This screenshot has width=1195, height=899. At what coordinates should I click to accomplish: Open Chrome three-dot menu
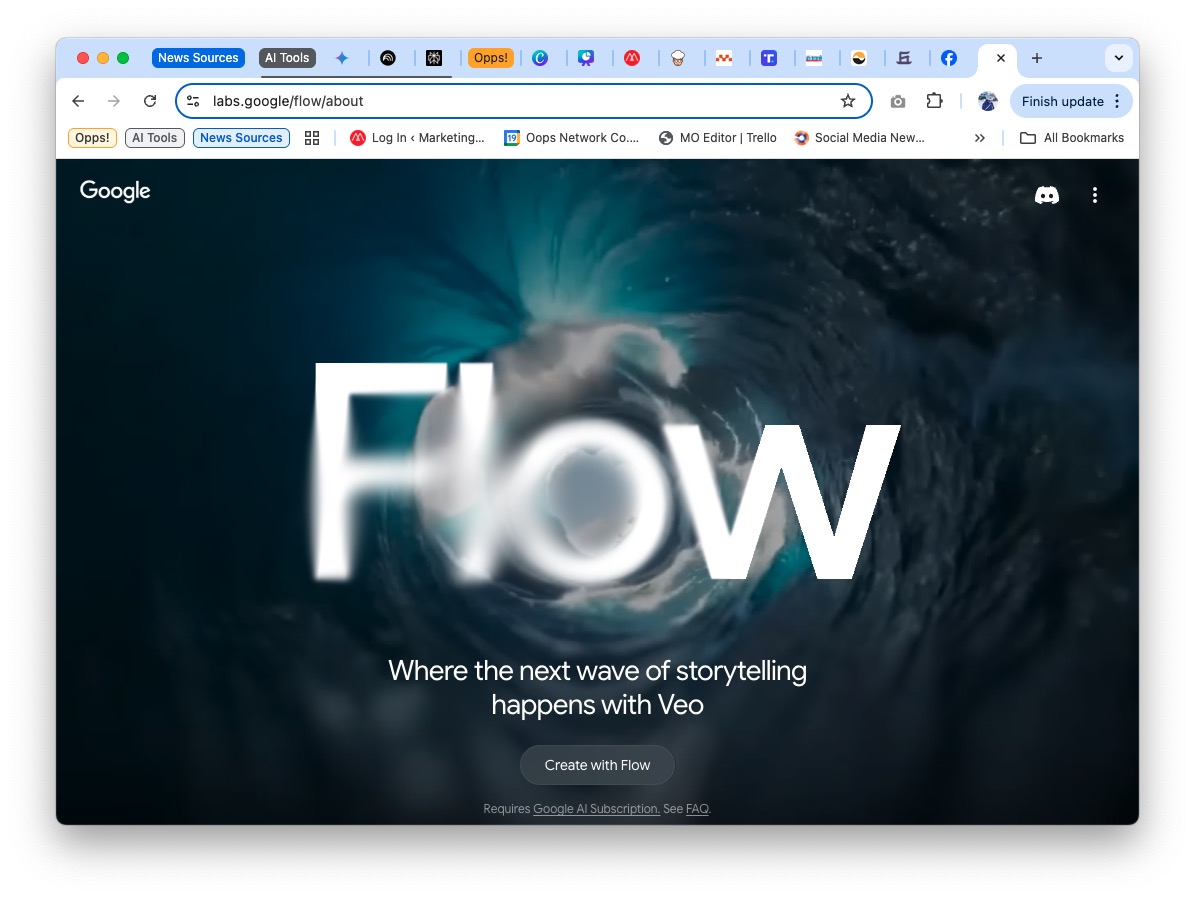pyautogui.click(x=1117, y=101)
